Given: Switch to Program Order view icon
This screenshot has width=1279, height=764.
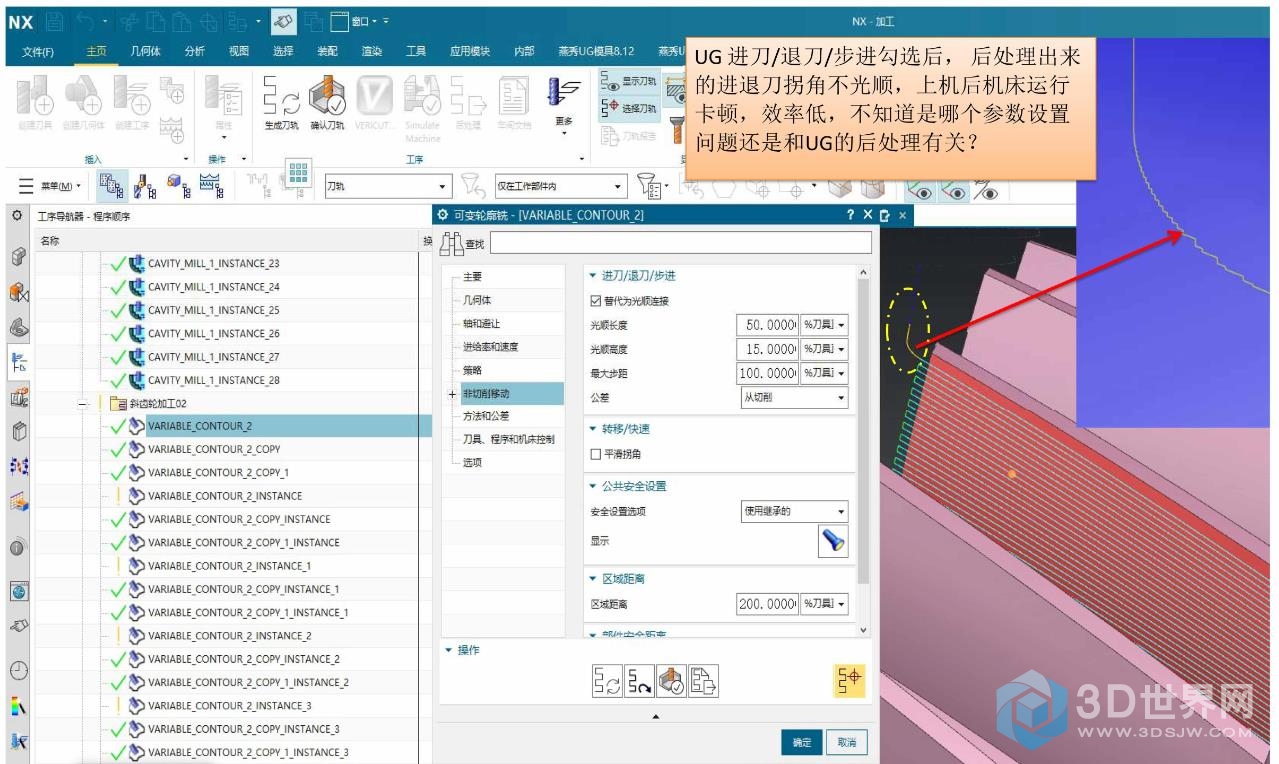Looking at the screenshot, I should pos(113,185).
